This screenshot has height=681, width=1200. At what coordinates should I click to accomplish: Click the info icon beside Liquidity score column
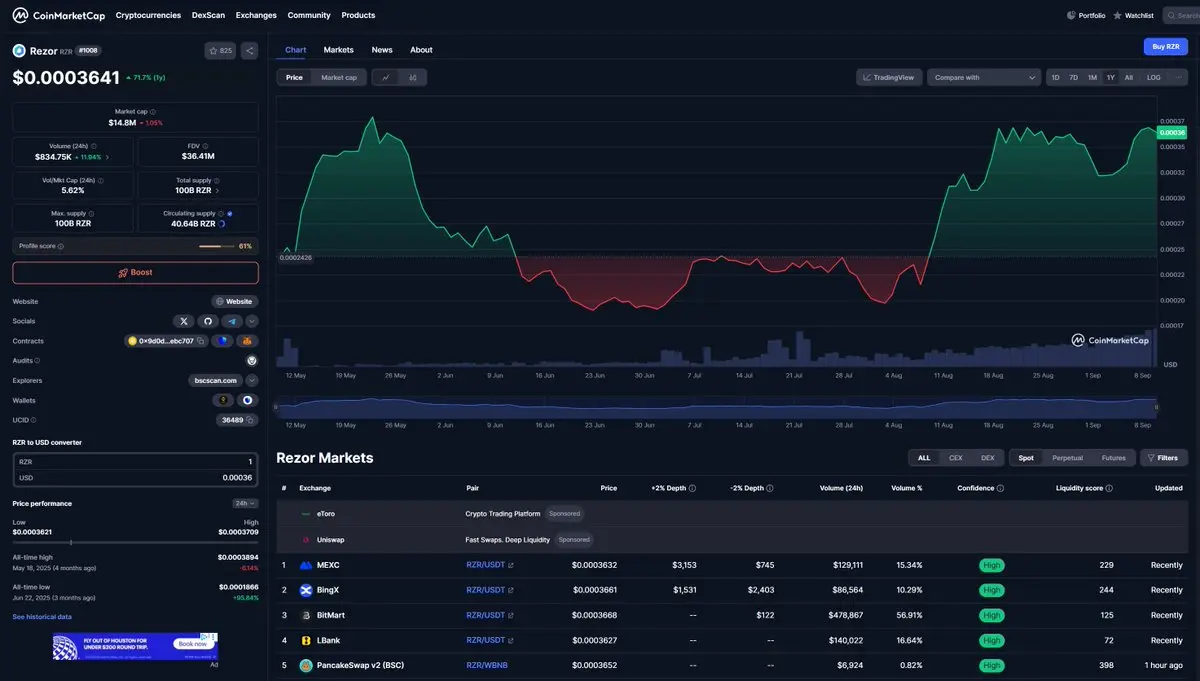click(x=1108, y=488)
